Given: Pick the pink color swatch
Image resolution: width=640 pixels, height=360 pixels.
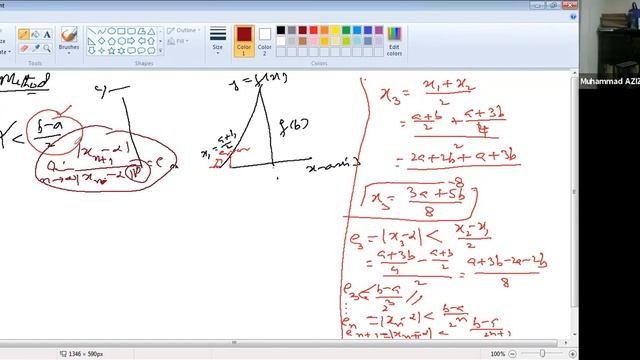Looking at the screenshot, I should point(313,41).
